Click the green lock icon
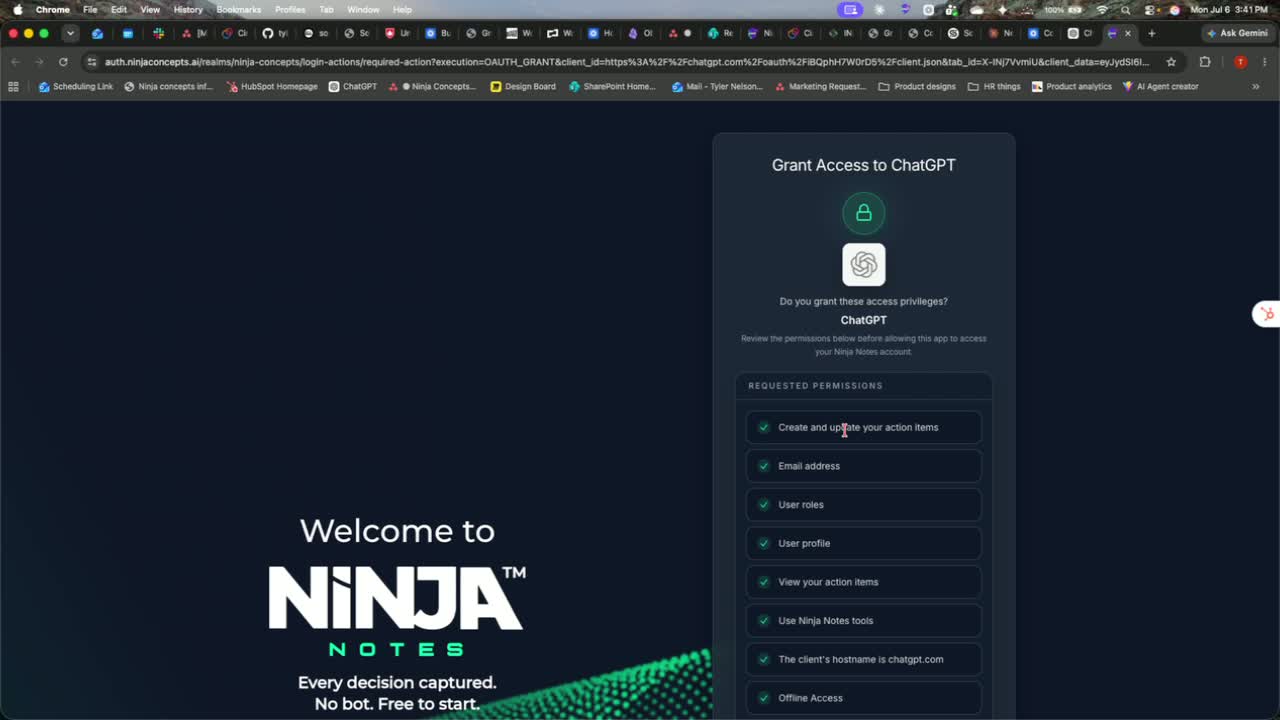 [863, 213]
